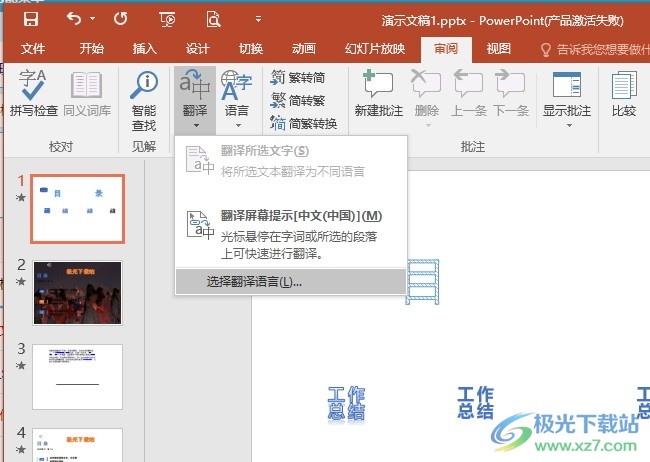
Task: Select the 审阅 tab
Action: [x=446, y=49]
